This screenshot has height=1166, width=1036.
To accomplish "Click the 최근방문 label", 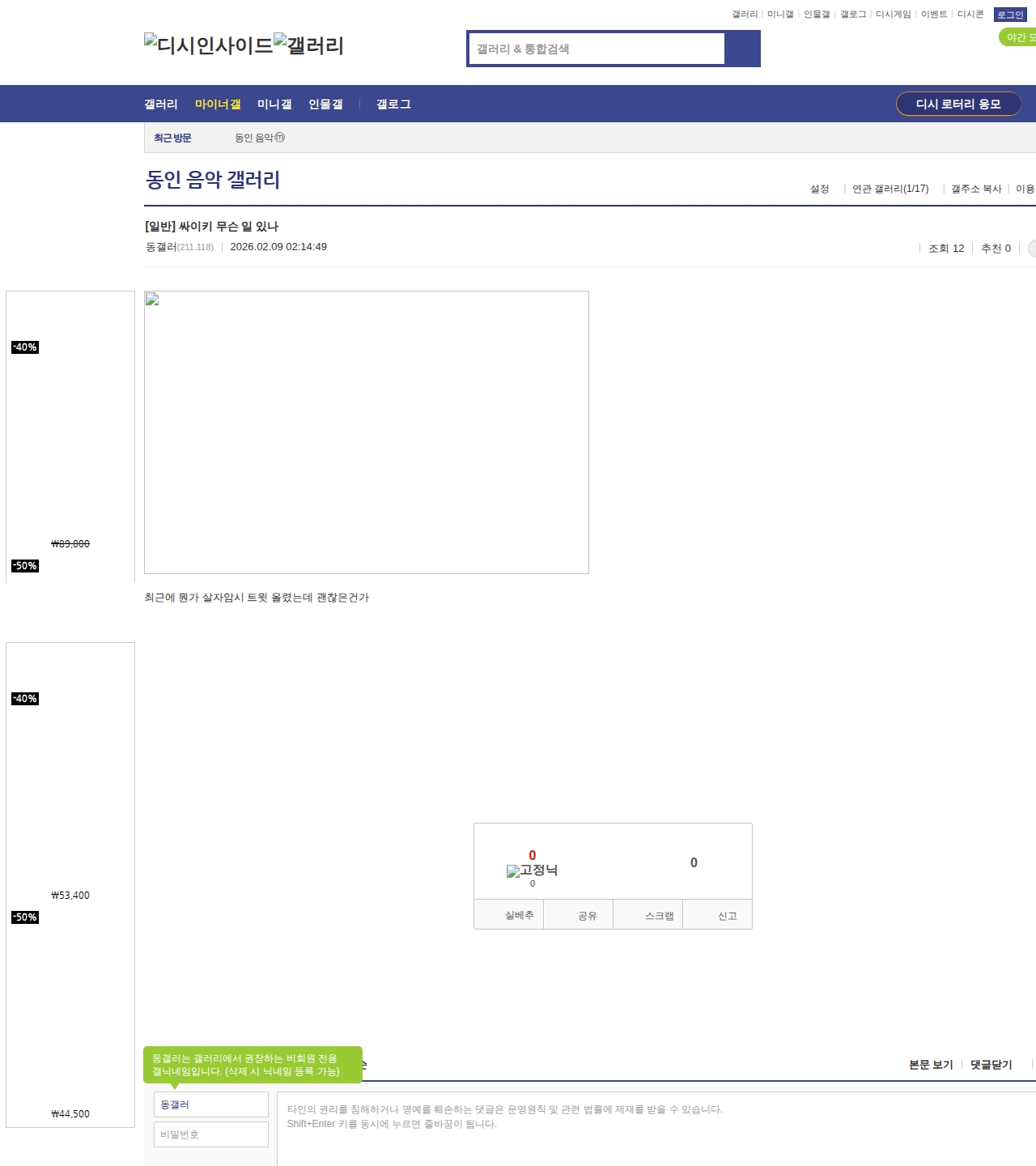I will (172, 138).
